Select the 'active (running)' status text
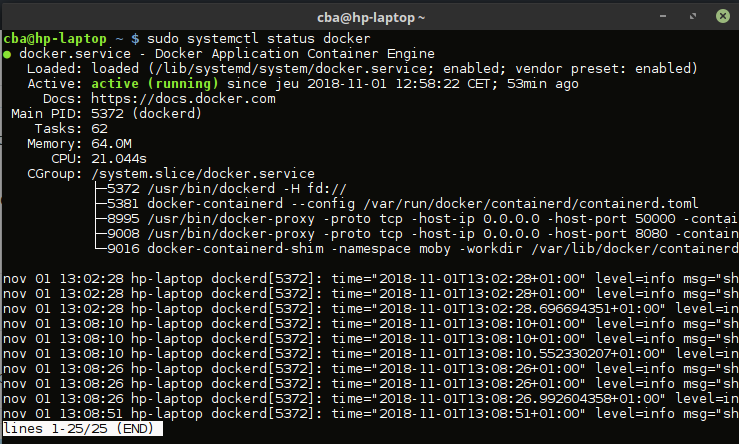739x444 pixels. pyautogui.click(x=155, y=84)
